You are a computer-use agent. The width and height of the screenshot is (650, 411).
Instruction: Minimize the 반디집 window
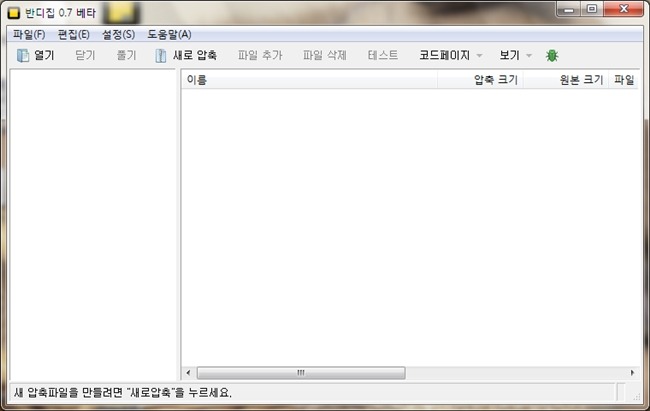569,9
